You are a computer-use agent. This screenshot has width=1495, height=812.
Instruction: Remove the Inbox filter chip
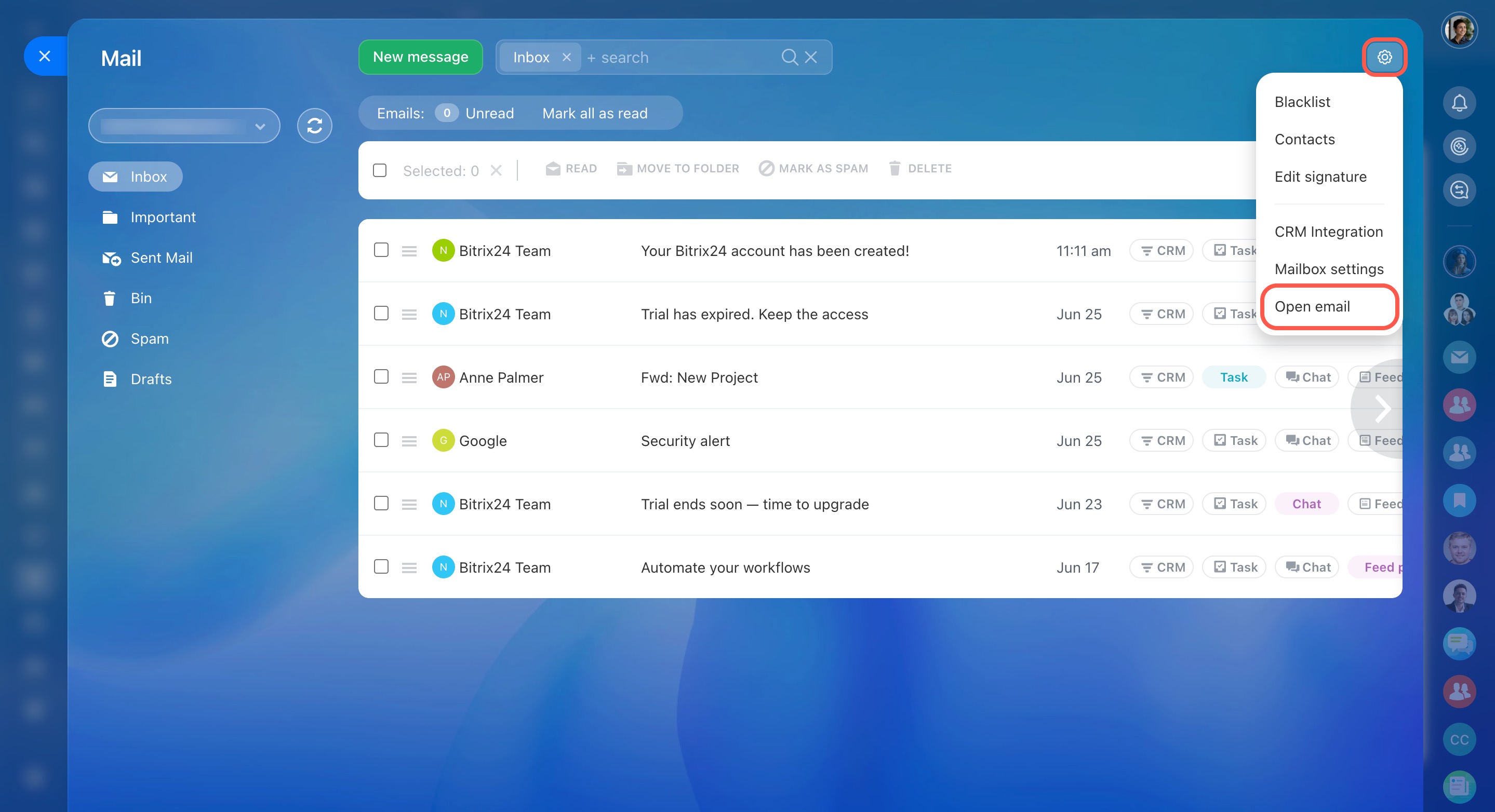567,58
